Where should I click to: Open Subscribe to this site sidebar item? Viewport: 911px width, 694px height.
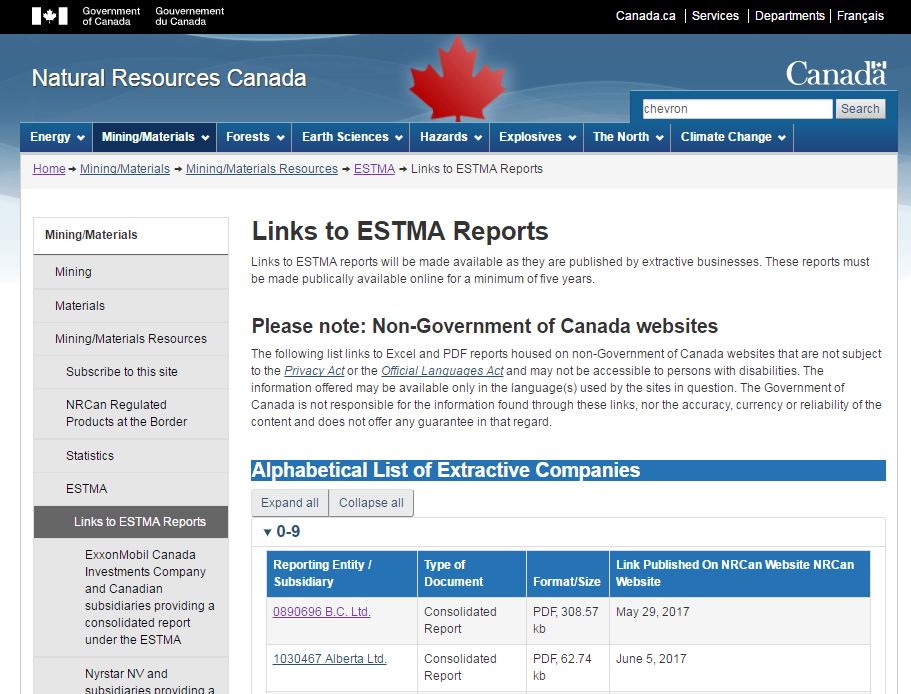[131, 372]
